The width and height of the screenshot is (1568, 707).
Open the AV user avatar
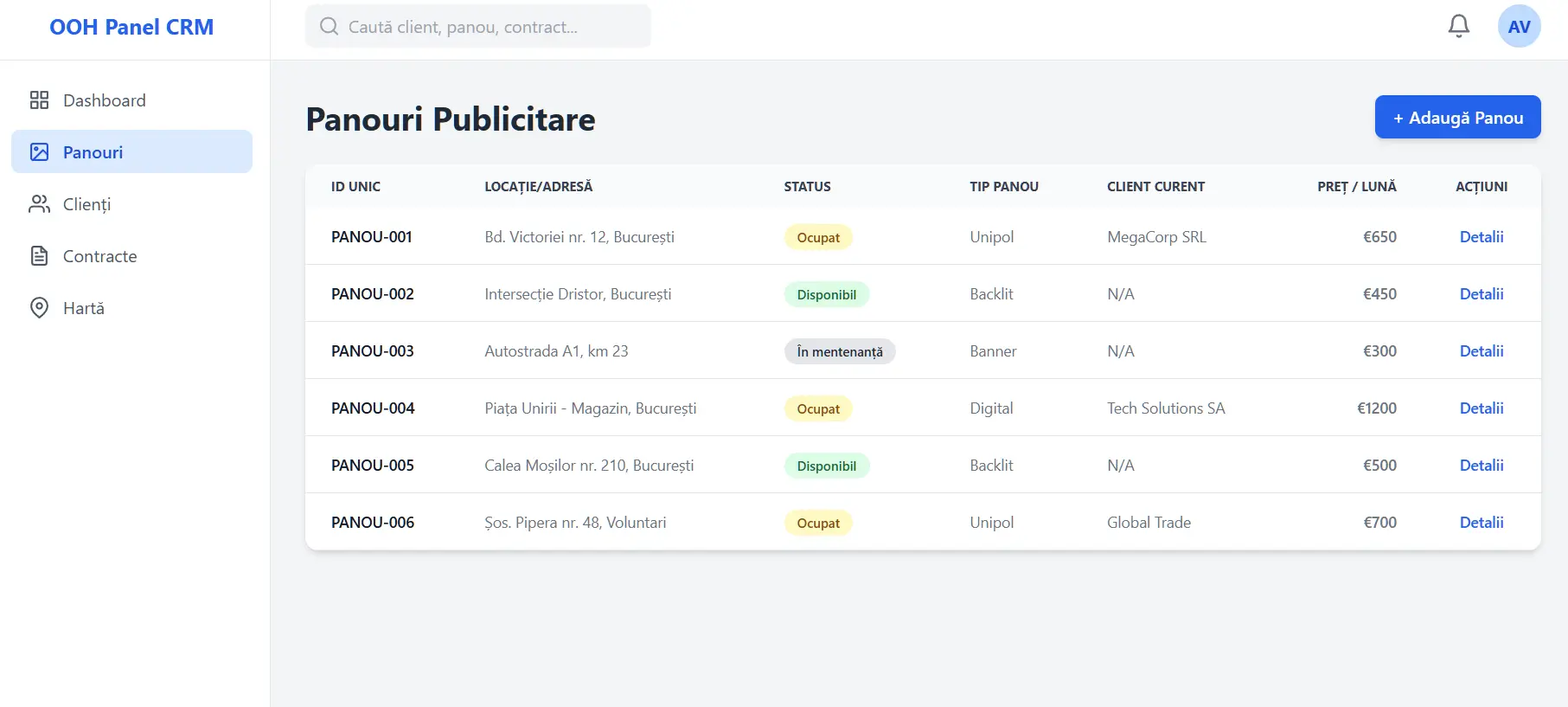tap(1520, 26)
